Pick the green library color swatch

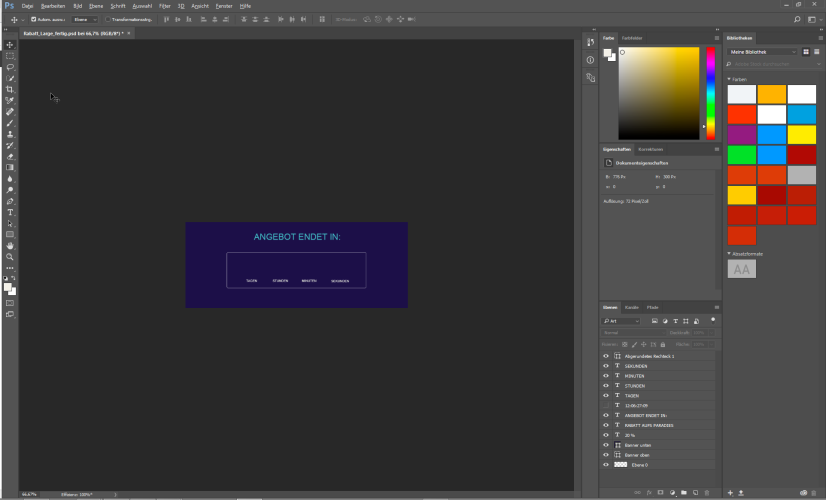pos(742,155)
